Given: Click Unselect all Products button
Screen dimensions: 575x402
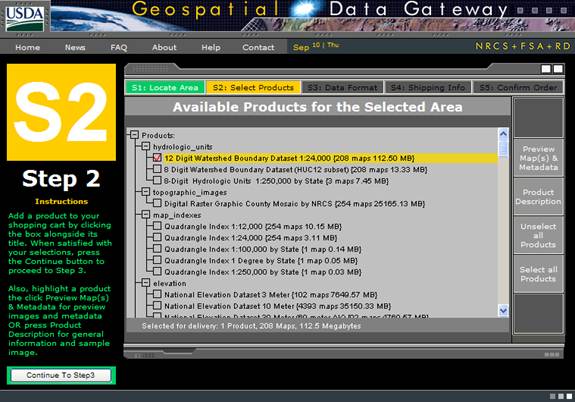Looking at the screenshot, I should click(x=538, y=235).
